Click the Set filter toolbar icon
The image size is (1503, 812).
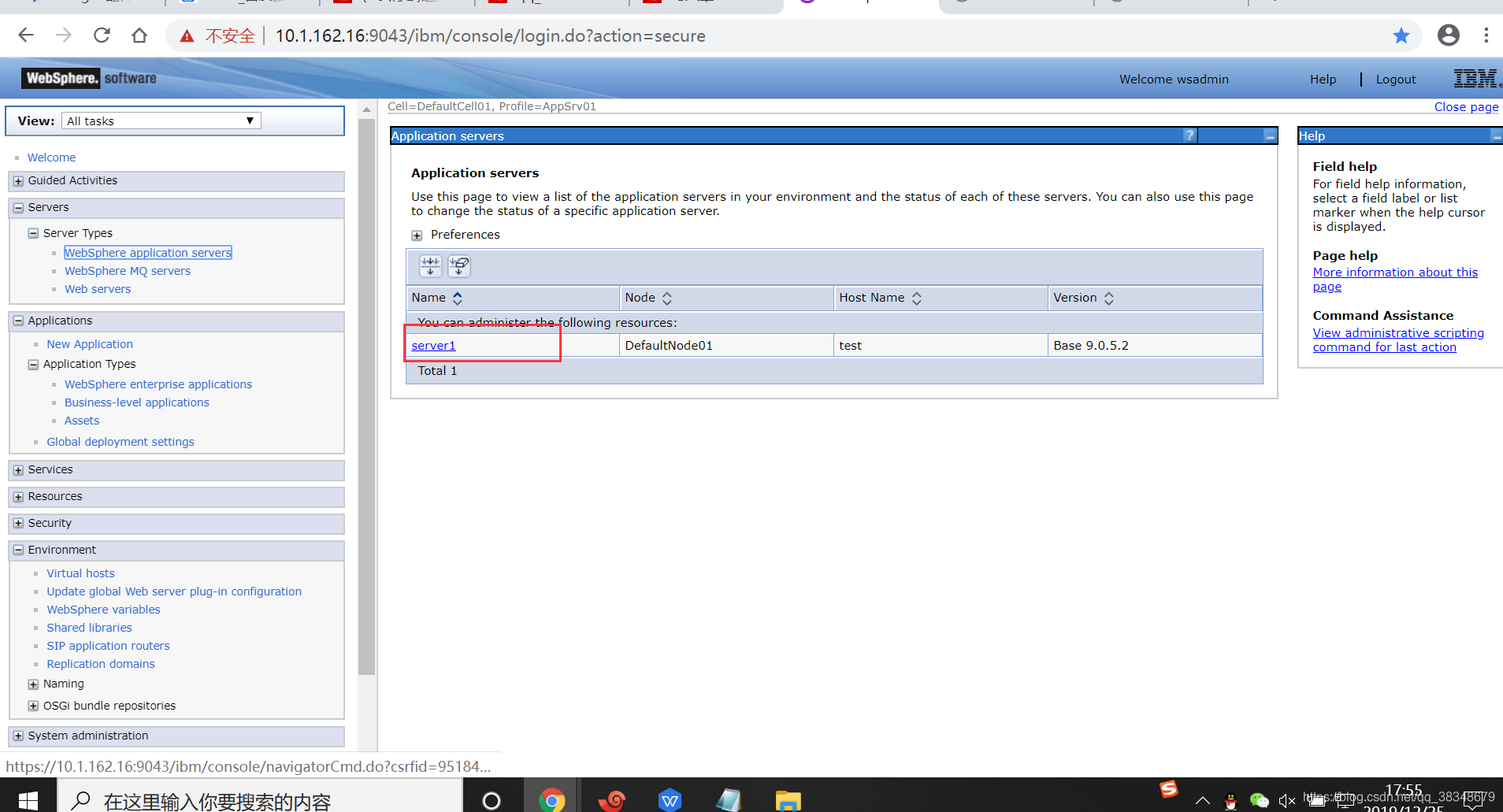(430, 266)
